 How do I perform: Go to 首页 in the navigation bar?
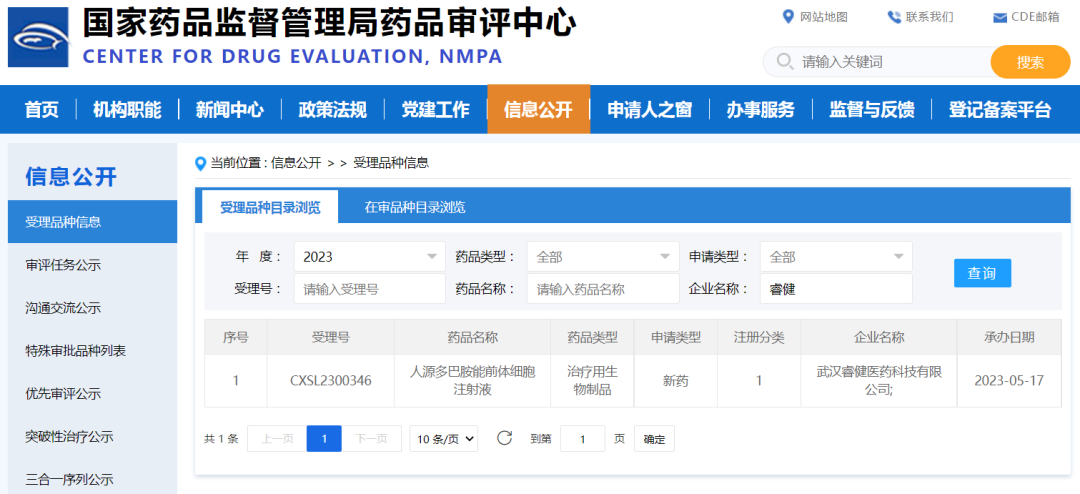41,110
